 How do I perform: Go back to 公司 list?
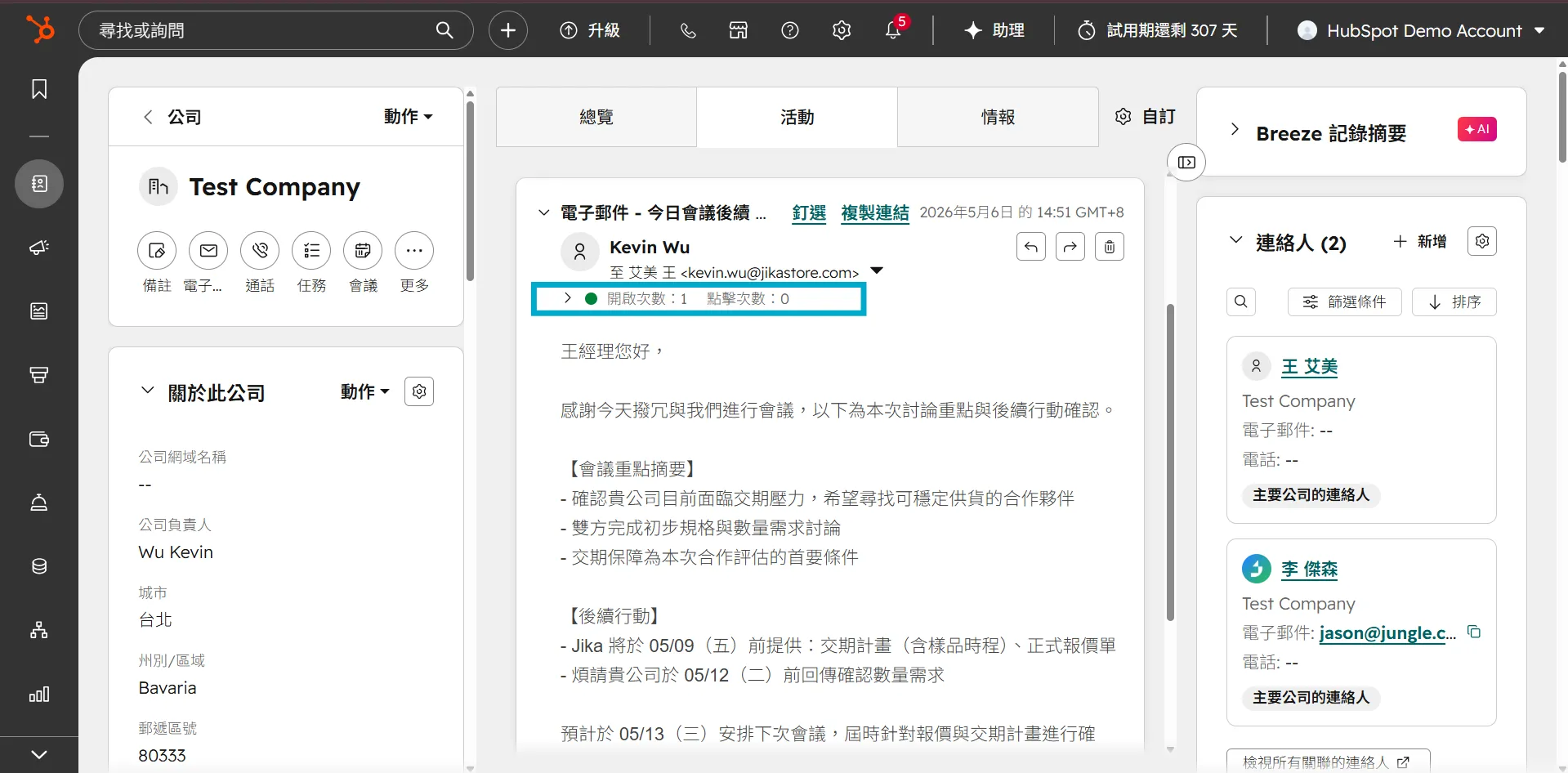[172, 117]
